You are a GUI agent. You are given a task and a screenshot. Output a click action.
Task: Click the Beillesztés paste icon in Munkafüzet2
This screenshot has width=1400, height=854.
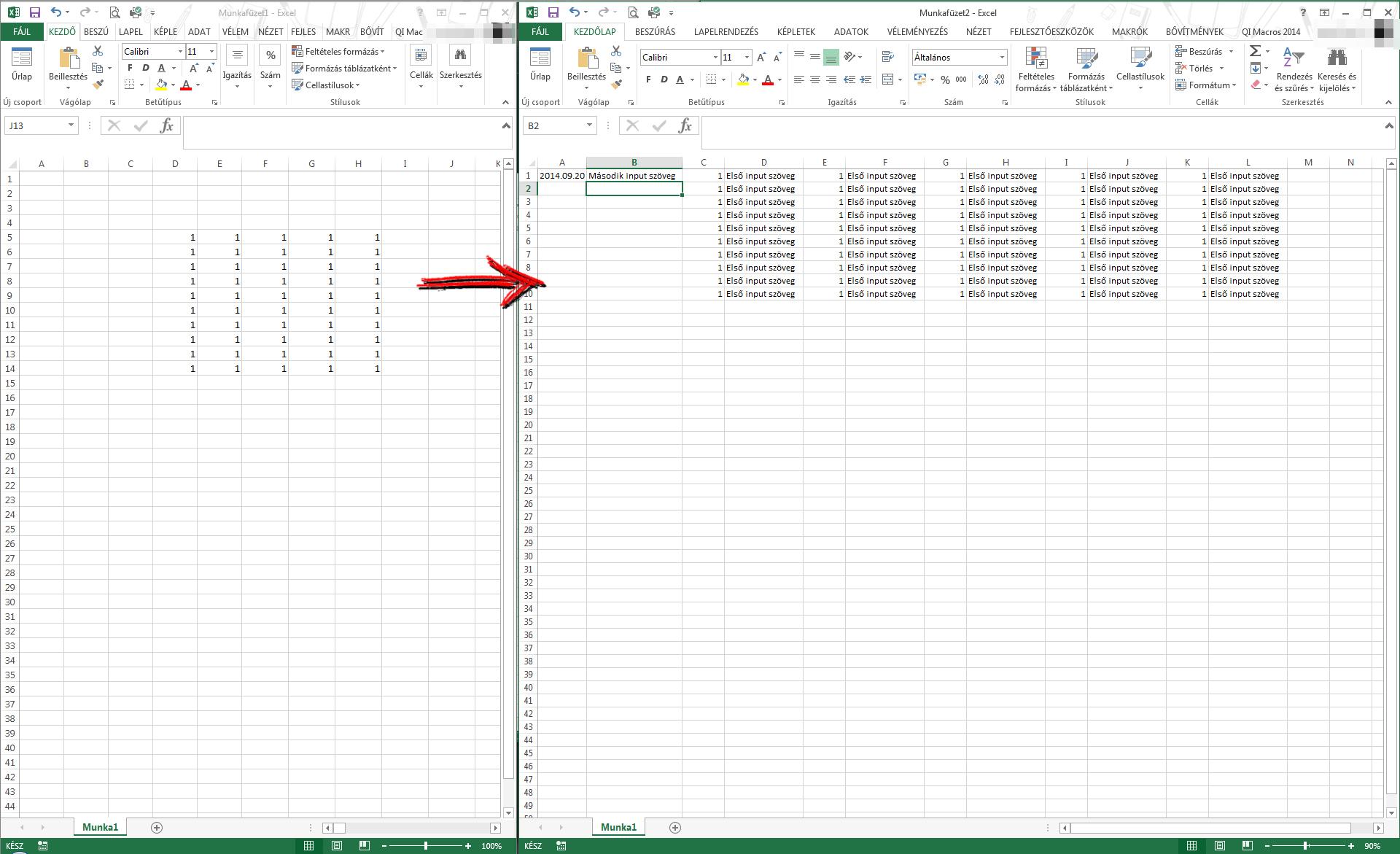[x=586, y=58]
